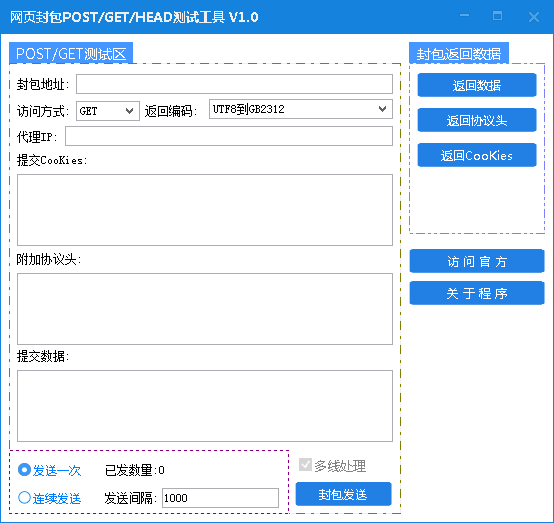Click inside the 提交CooKies text area
This screenshot has height=523, width=554.
205,210
